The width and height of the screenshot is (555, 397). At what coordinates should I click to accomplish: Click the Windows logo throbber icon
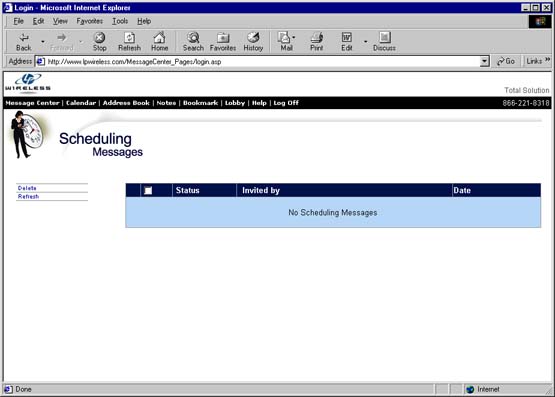point(540,22)
